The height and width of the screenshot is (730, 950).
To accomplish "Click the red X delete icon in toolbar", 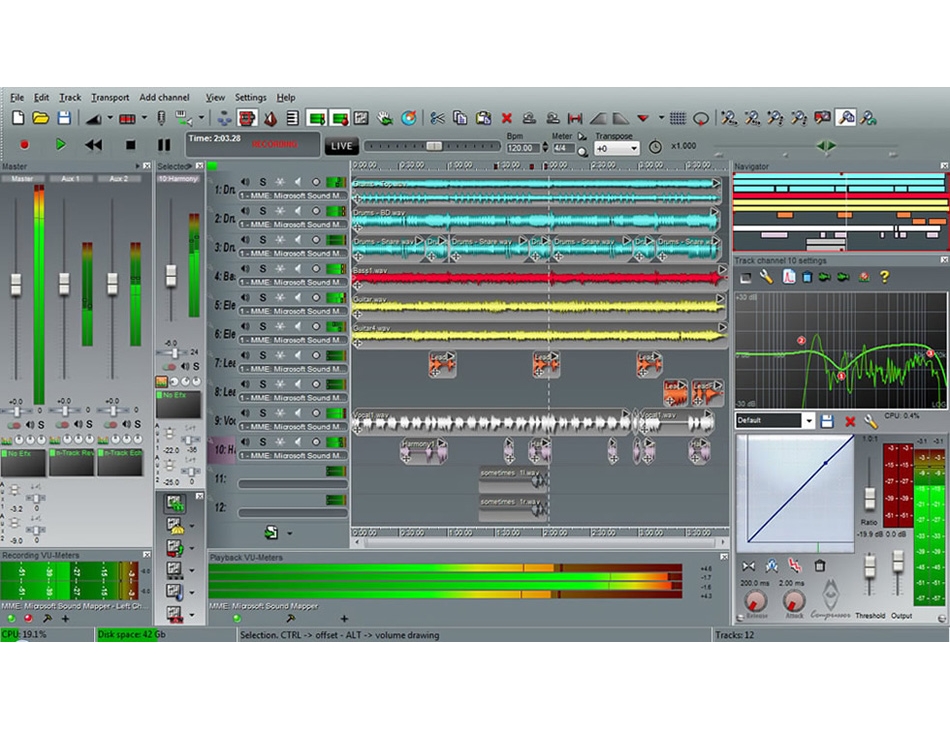I will [507, 118].
